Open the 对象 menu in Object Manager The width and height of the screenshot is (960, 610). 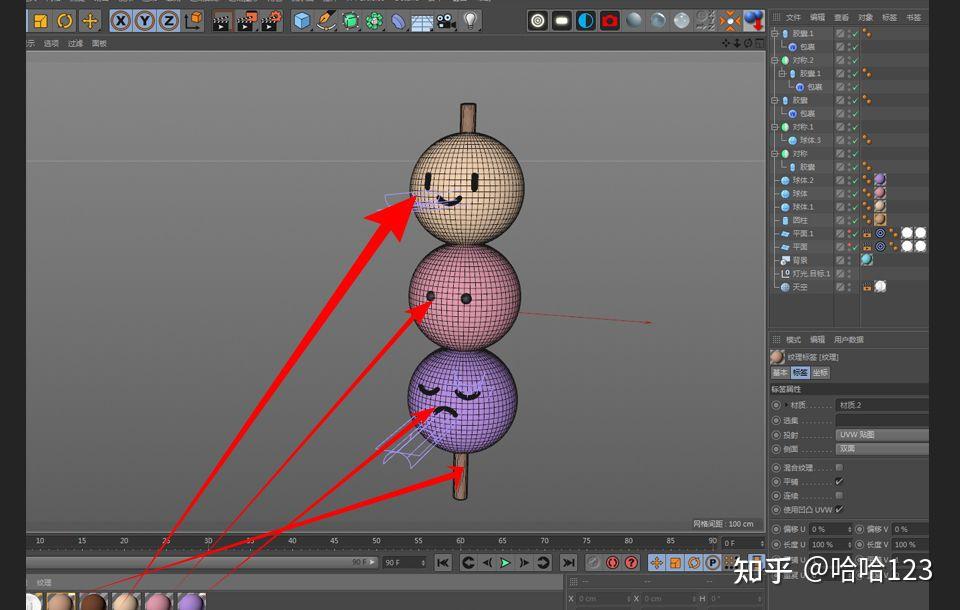pos(866,17)
